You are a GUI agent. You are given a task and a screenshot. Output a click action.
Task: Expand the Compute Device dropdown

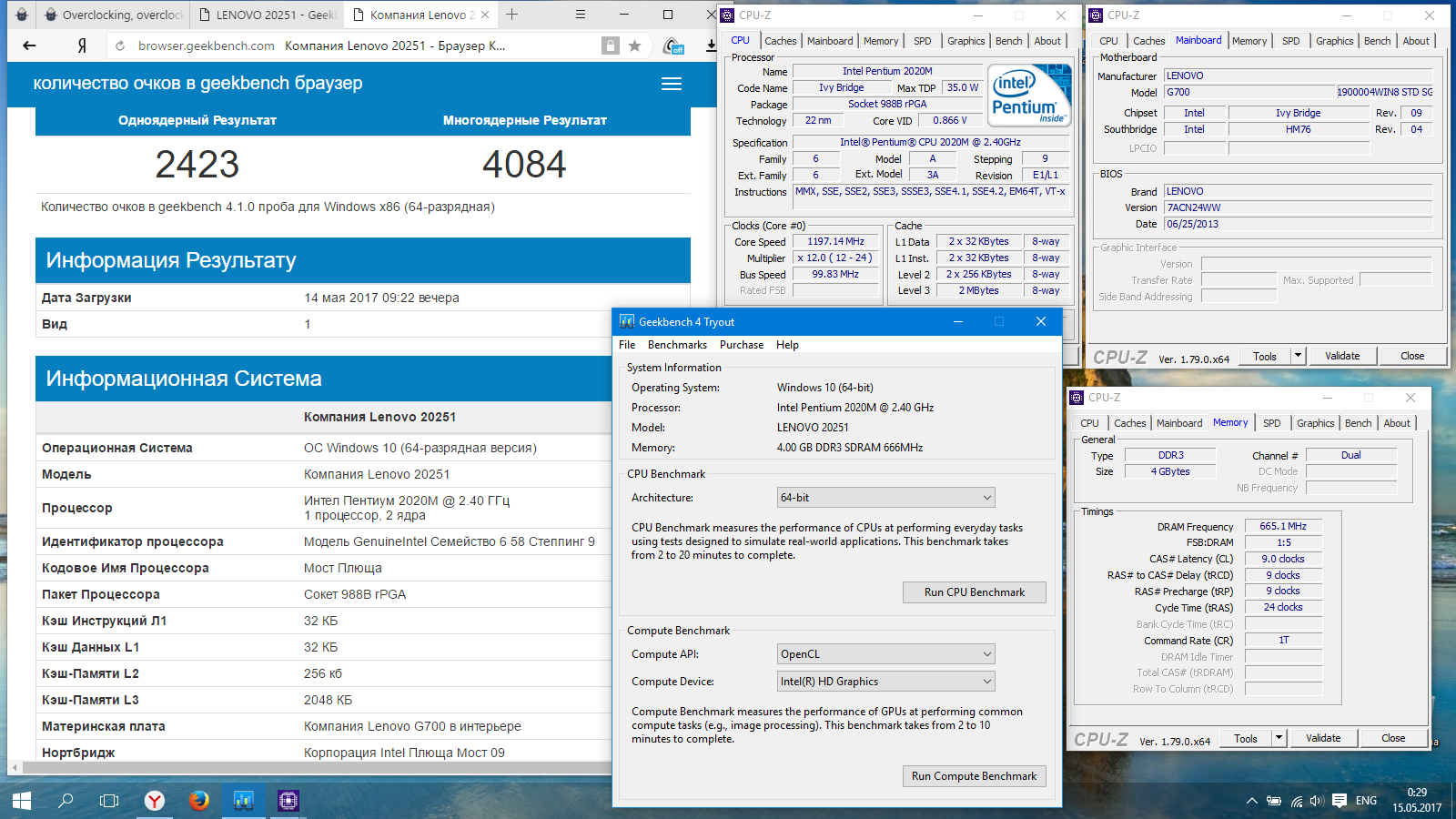click(885, 682)
